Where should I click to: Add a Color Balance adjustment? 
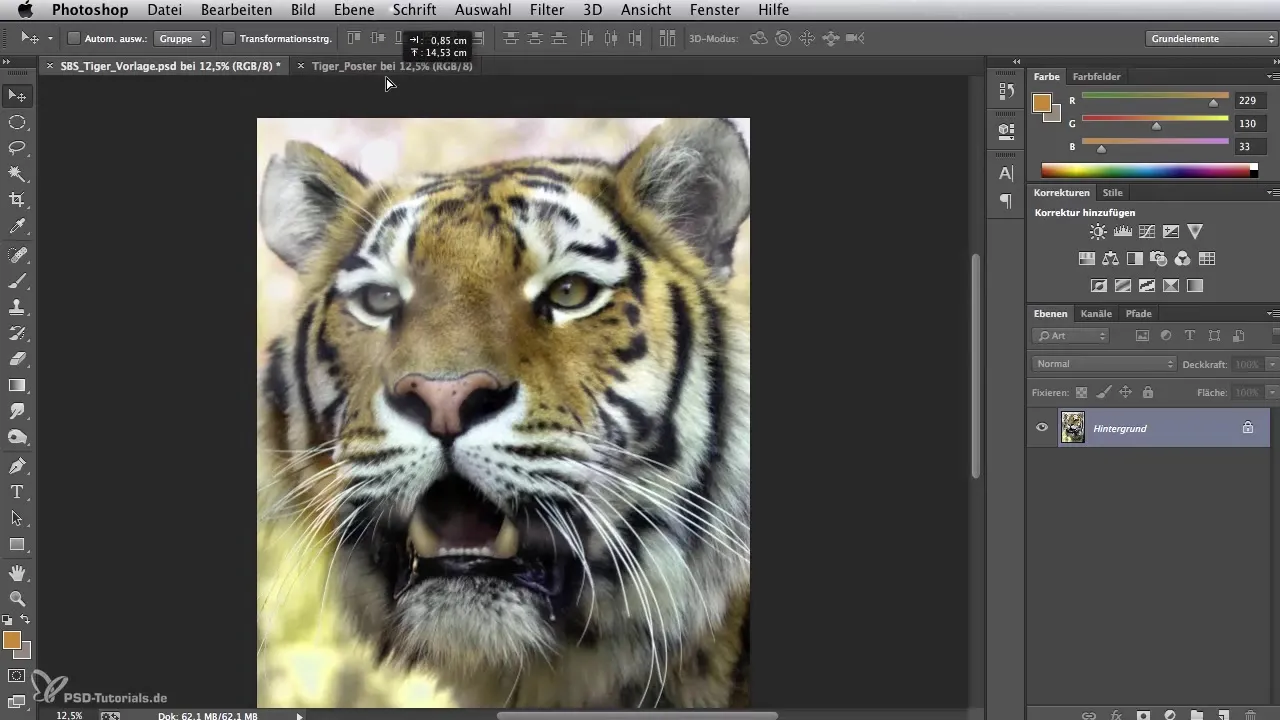pos(1111,258)
